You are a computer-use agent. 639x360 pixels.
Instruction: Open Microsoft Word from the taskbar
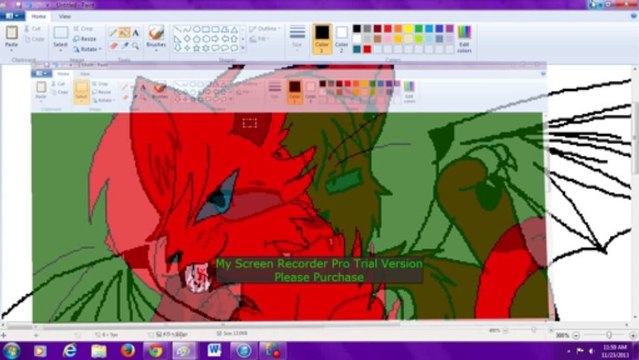coord(214,351)
